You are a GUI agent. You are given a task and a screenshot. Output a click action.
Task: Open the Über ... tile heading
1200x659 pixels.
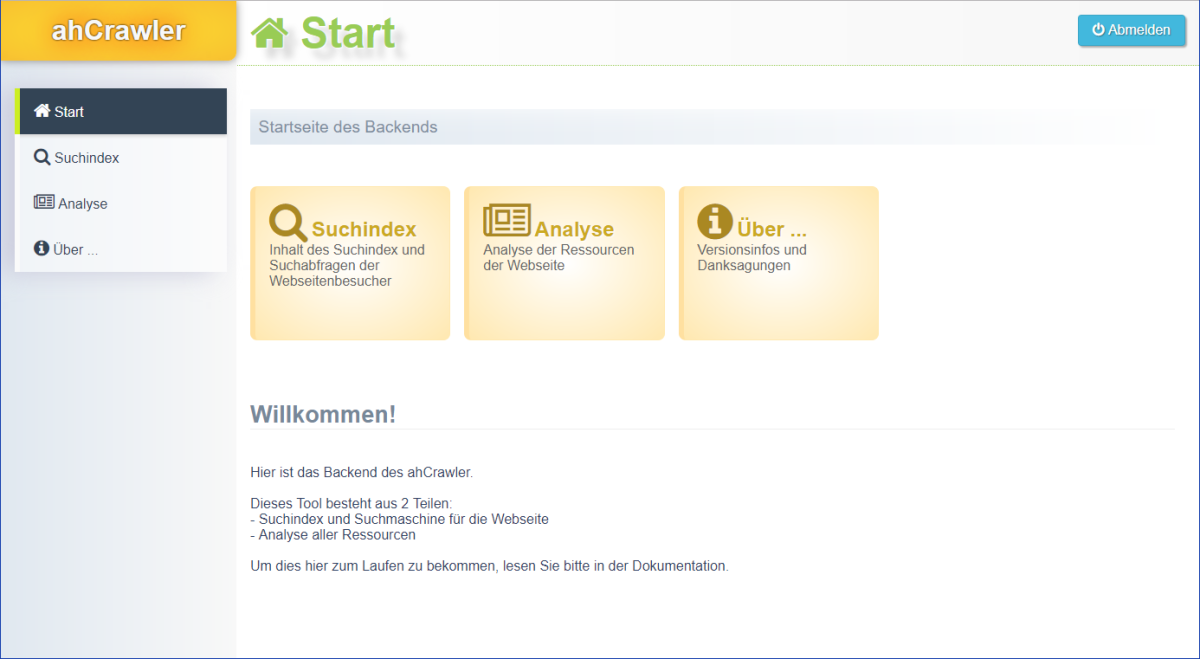point(772,229)
